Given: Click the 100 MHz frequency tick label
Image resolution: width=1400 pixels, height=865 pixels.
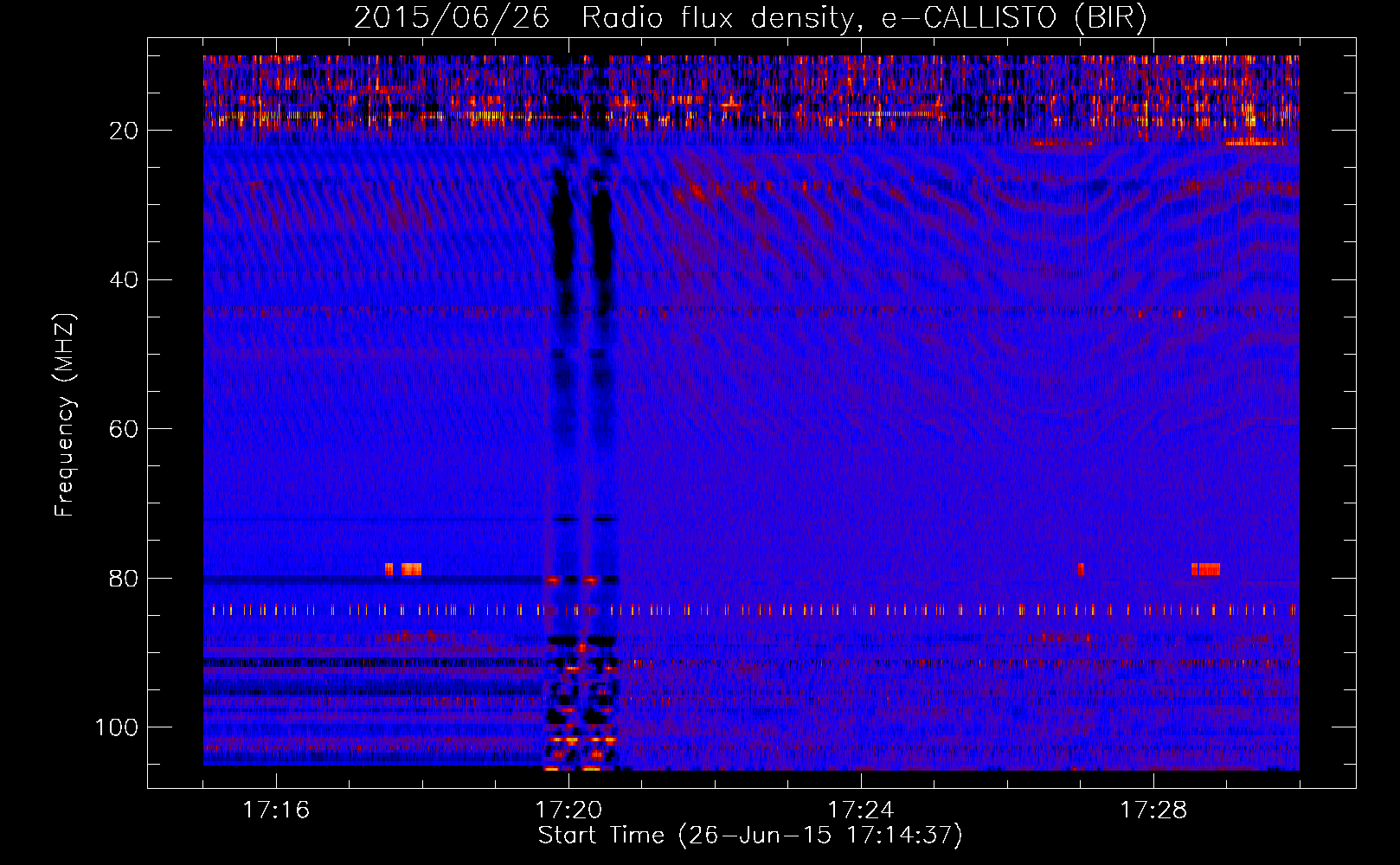Looking at the screenshot, I should click(x=117, y=727).
